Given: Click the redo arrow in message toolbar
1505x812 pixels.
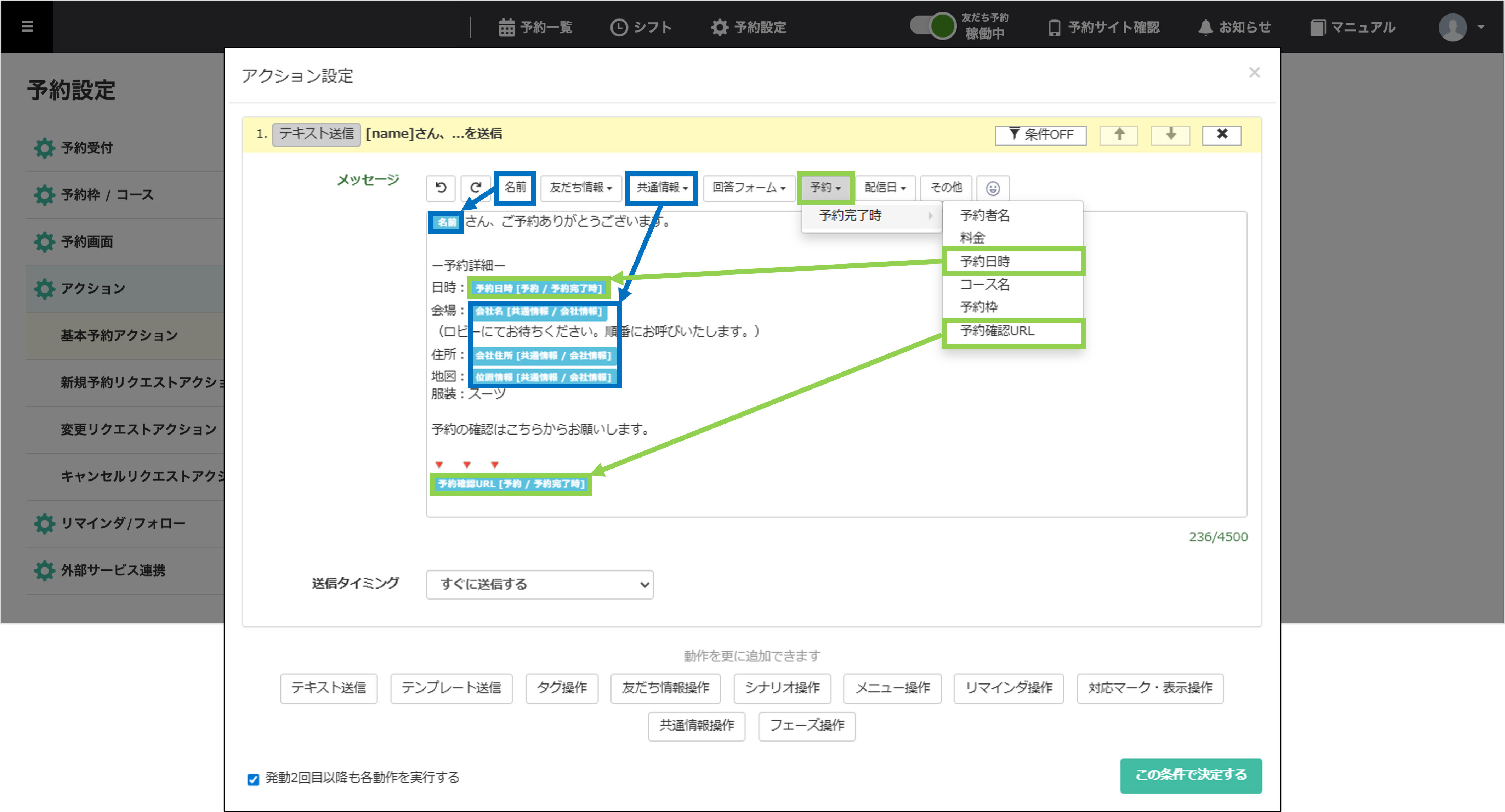Looking at the screenshot, I should coord(475,188).
